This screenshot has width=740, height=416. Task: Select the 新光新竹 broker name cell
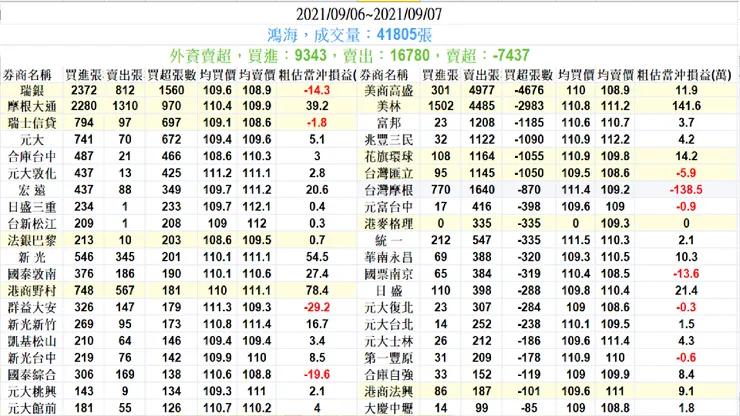[x=32, y=324]
